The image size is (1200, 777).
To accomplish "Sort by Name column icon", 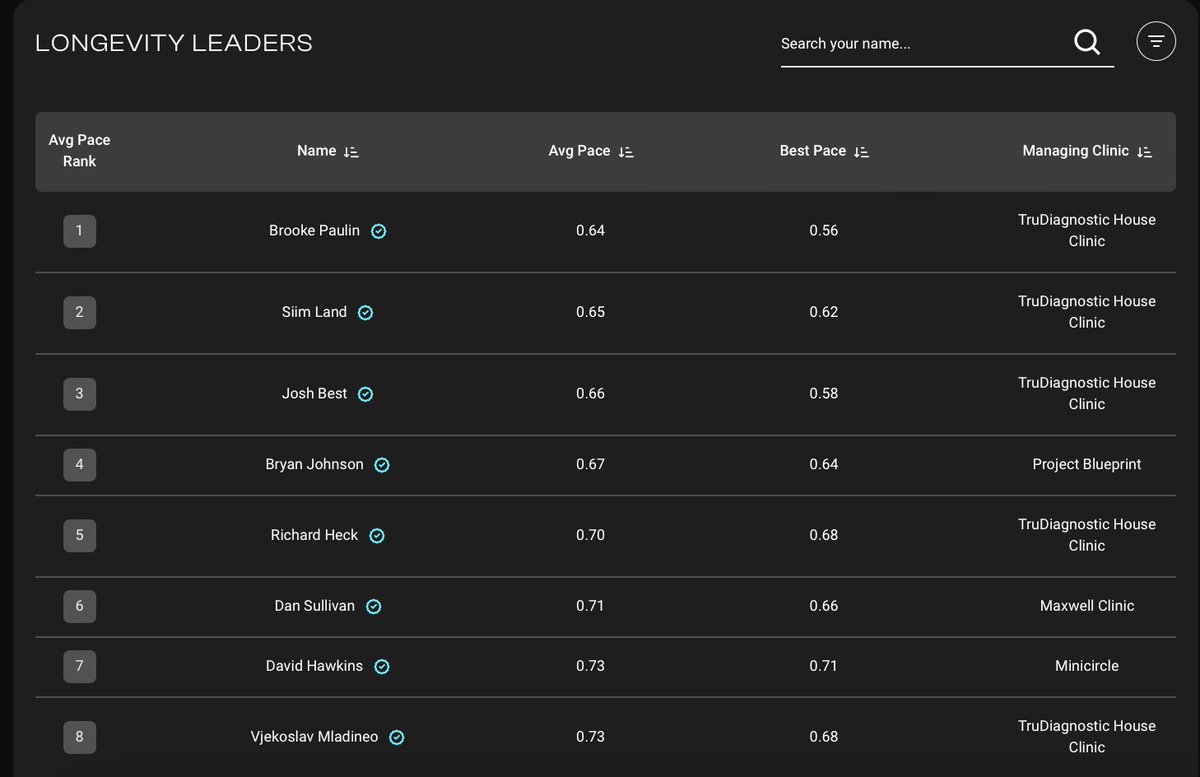I will coord(351,152).
